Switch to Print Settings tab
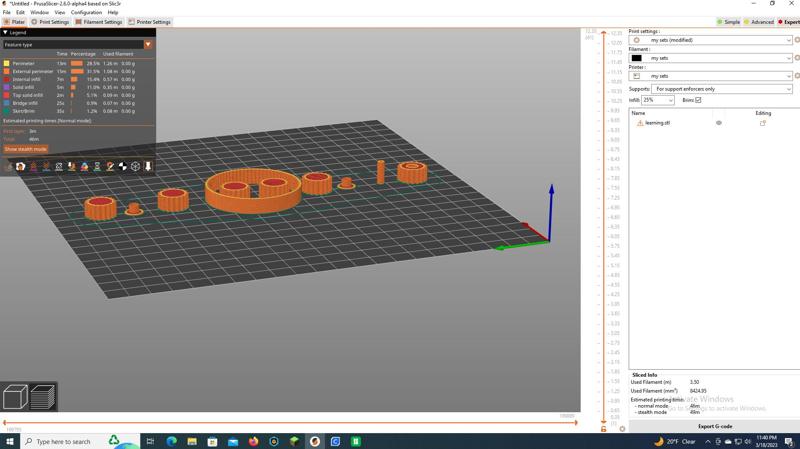Viewport: 800px width, 449px height. pos(50,22)
